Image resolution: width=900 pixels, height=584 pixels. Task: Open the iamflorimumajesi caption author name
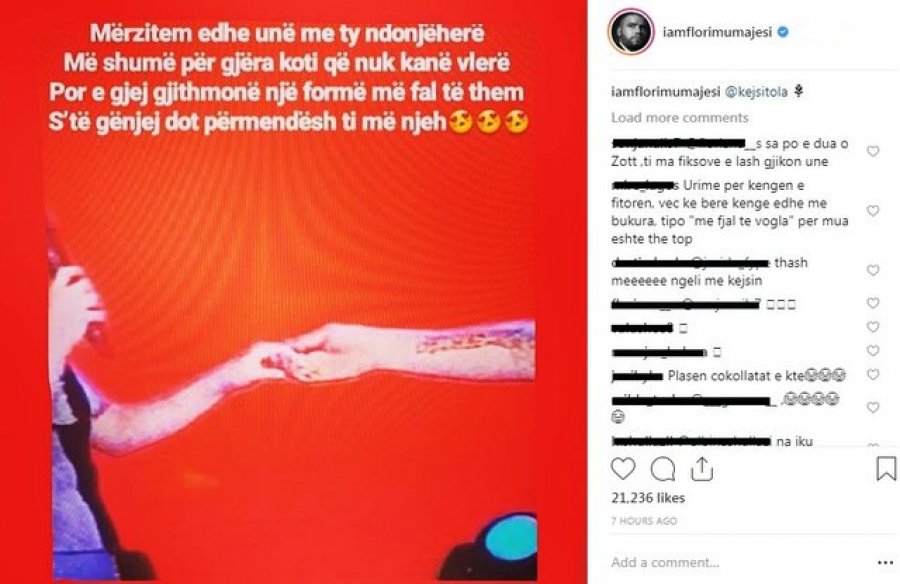[x=665, y=92]
